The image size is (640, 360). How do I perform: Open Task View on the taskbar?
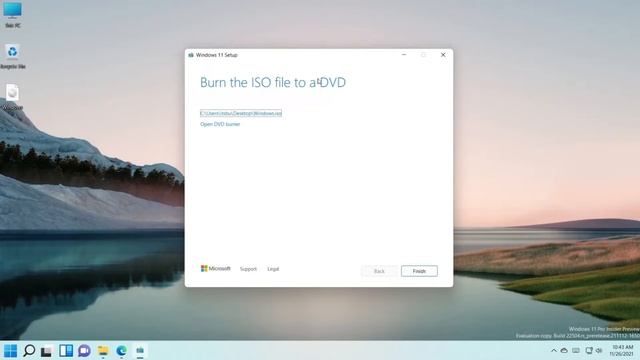(x=47, y=351)
